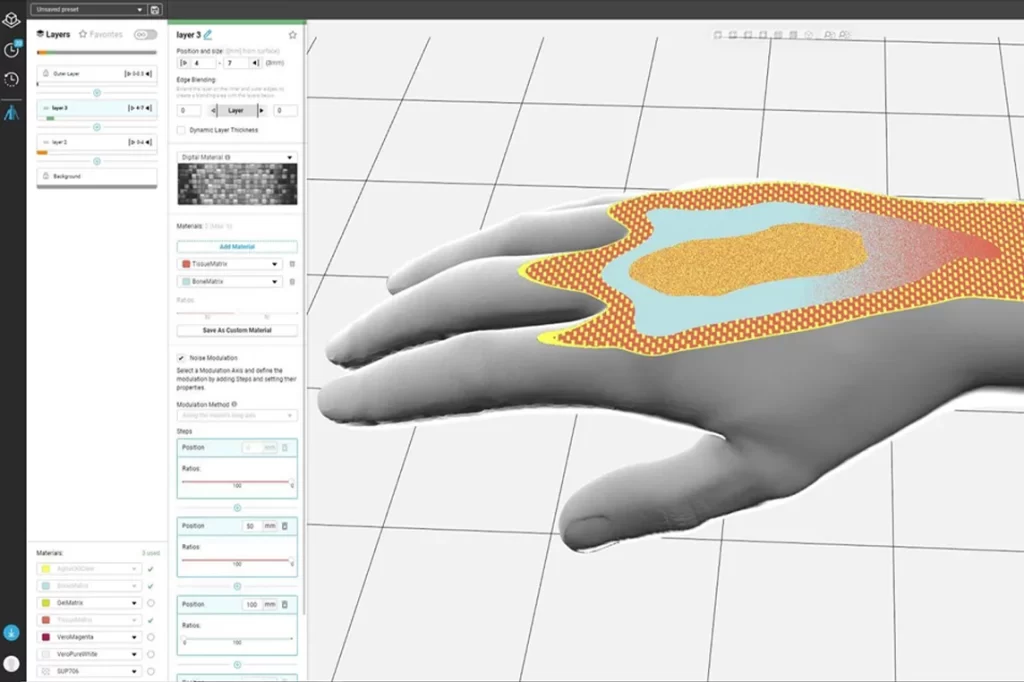
Task: Toggle the link switch beside Favorites
Action: click(x=145, y=34)
